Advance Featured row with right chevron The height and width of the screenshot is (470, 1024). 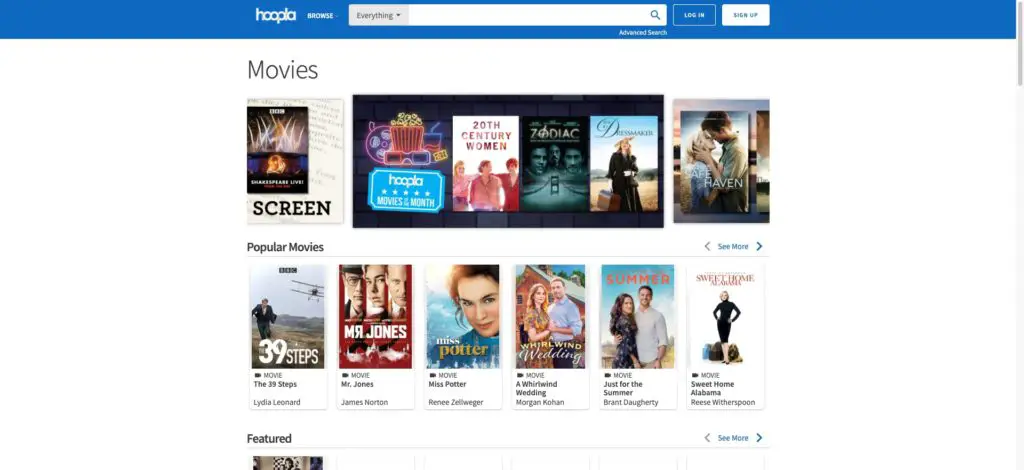759,438
